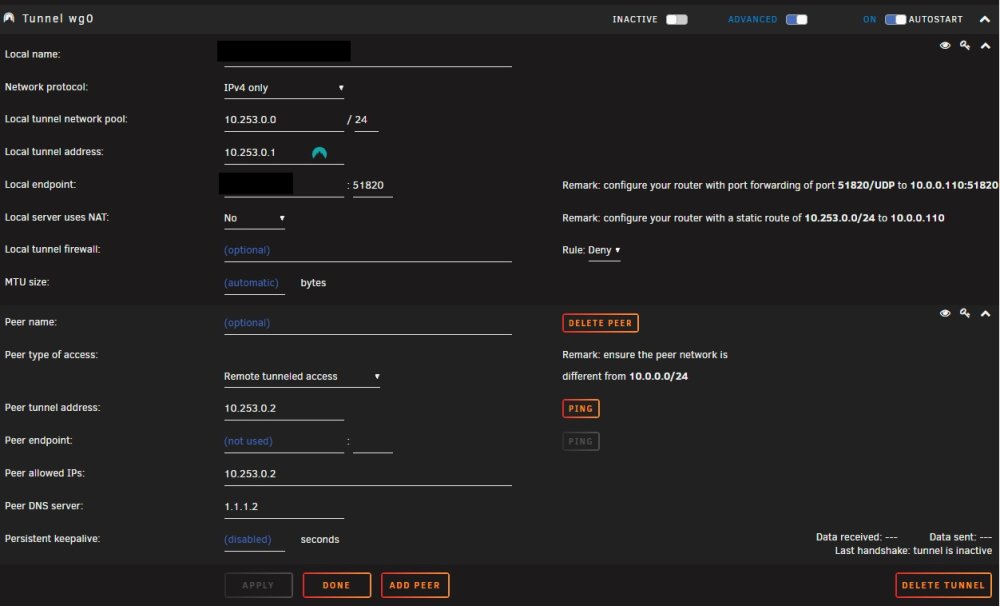Toggle the Autostart switch

point(895,19)
